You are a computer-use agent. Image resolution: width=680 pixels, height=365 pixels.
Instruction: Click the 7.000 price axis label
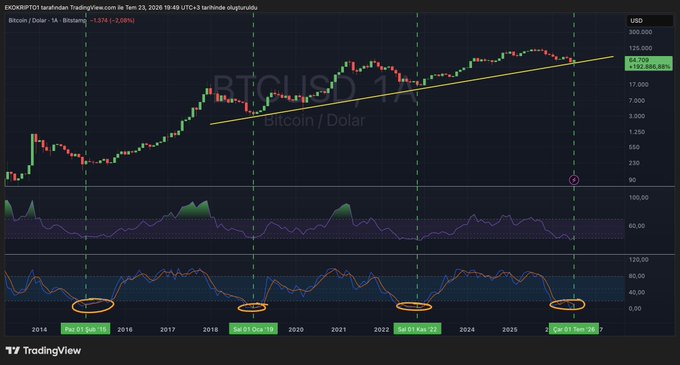click(x=637, y=101)
